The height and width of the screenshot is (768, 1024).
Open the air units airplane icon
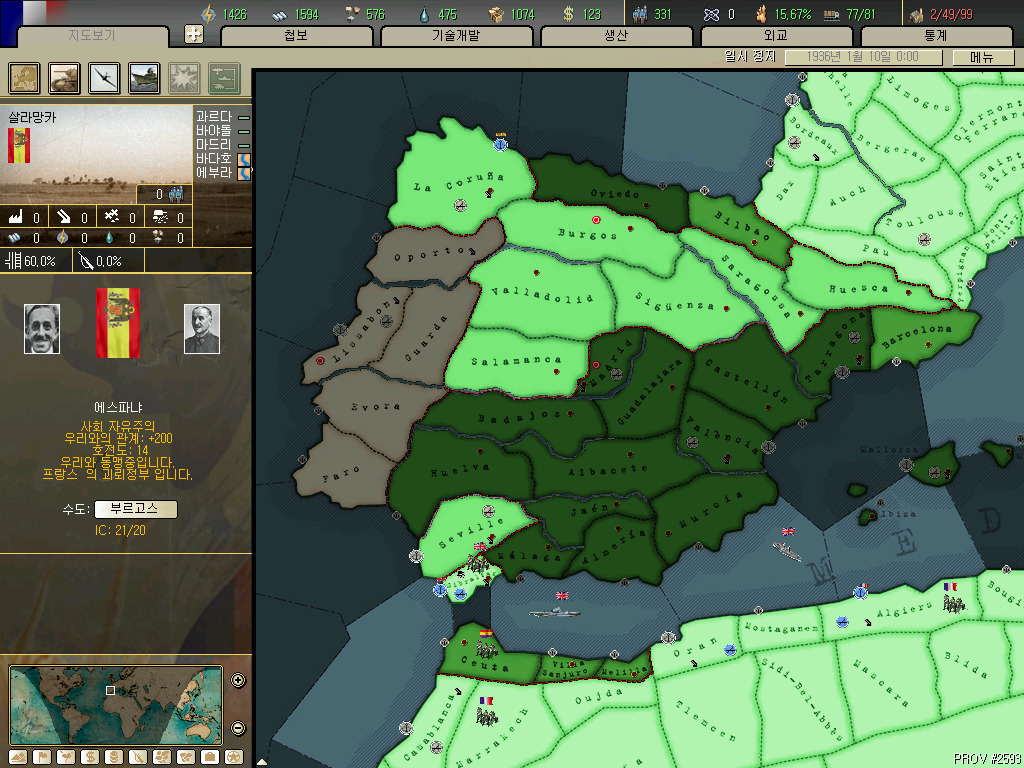(104, 78)
